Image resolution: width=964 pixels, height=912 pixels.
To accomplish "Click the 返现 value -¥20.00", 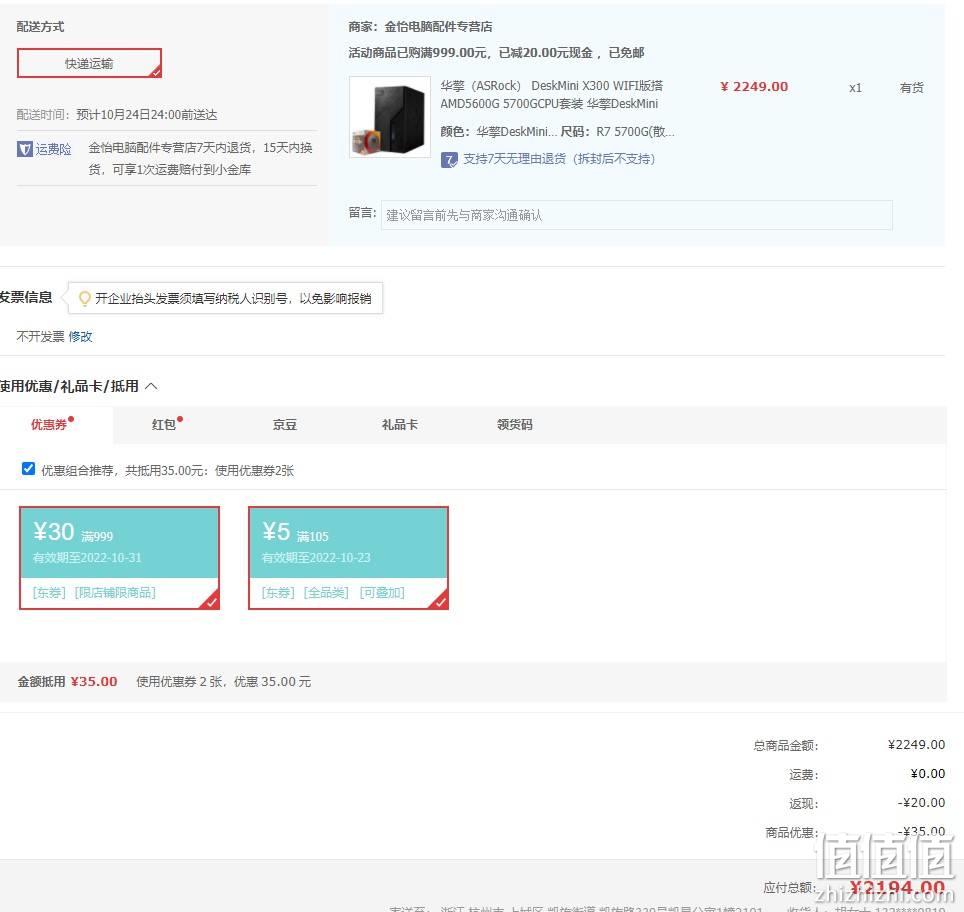I will [x=921, y=803].
